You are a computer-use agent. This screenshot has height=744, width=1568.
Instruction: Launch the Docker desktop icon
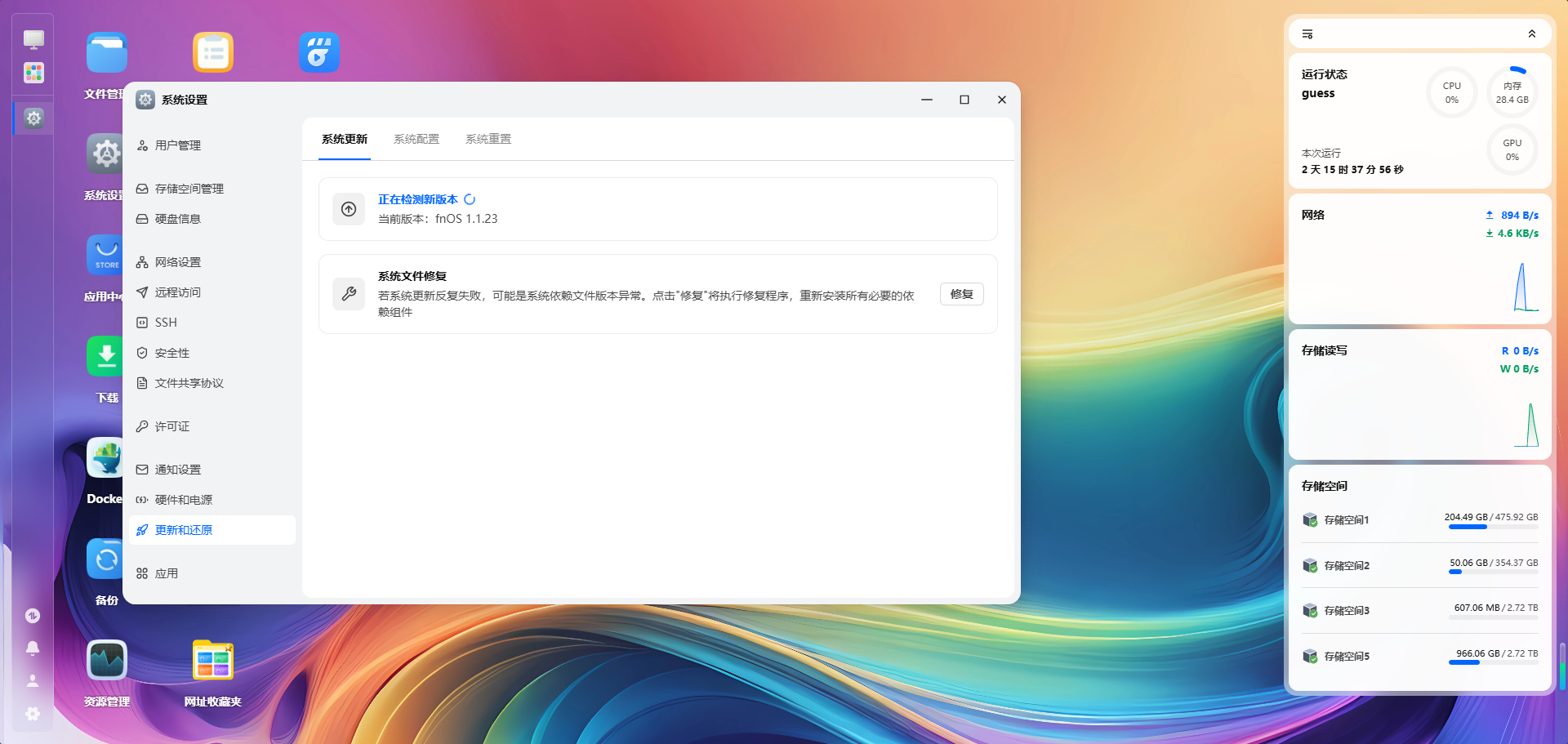click(105, 457)
